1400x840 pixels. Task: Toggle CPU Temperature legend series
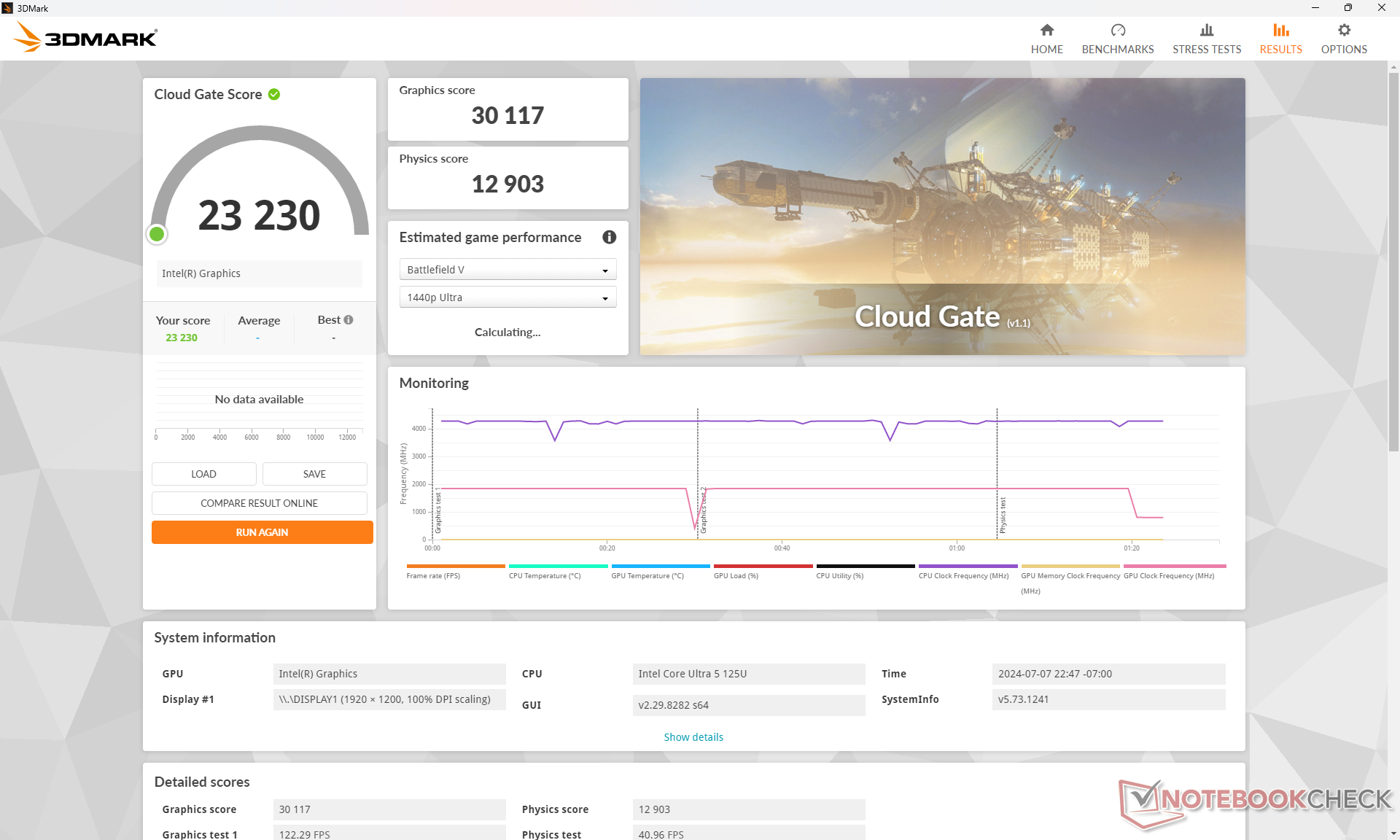(544, 575)
